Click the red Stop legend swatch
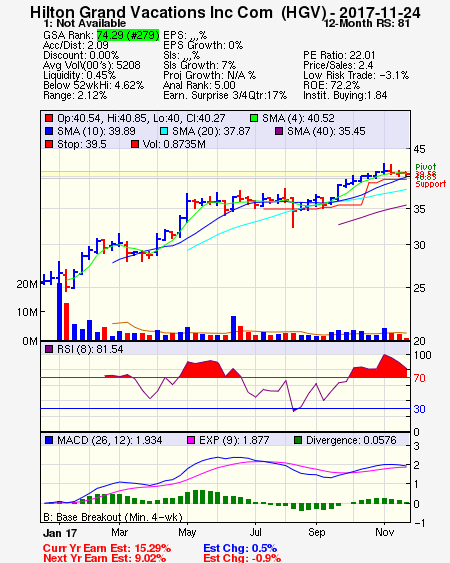 coord(49,144)
